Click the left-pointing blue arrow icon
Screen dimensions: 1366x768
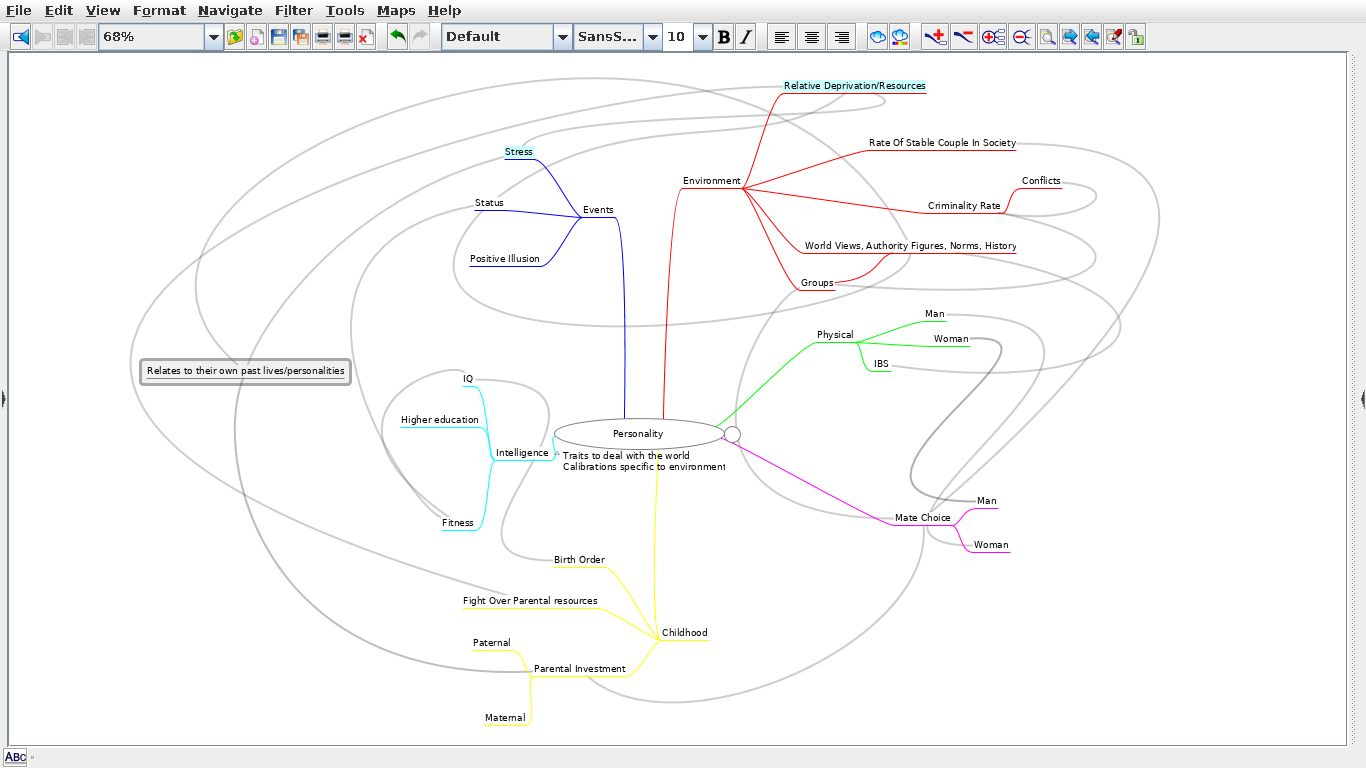pos(1091,37)
